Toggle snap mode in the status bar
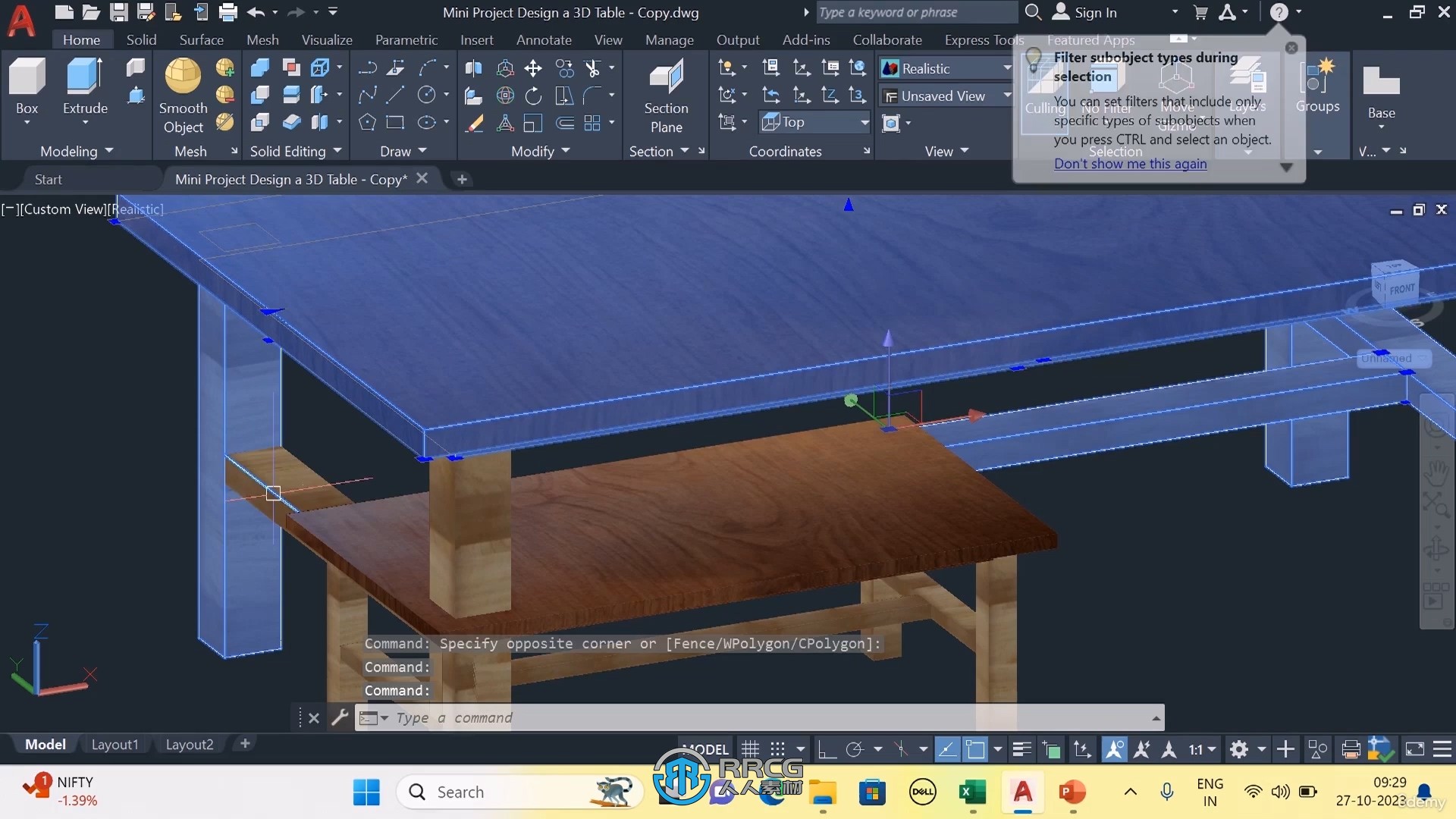 pyautogui.click(x=778, y=749)
